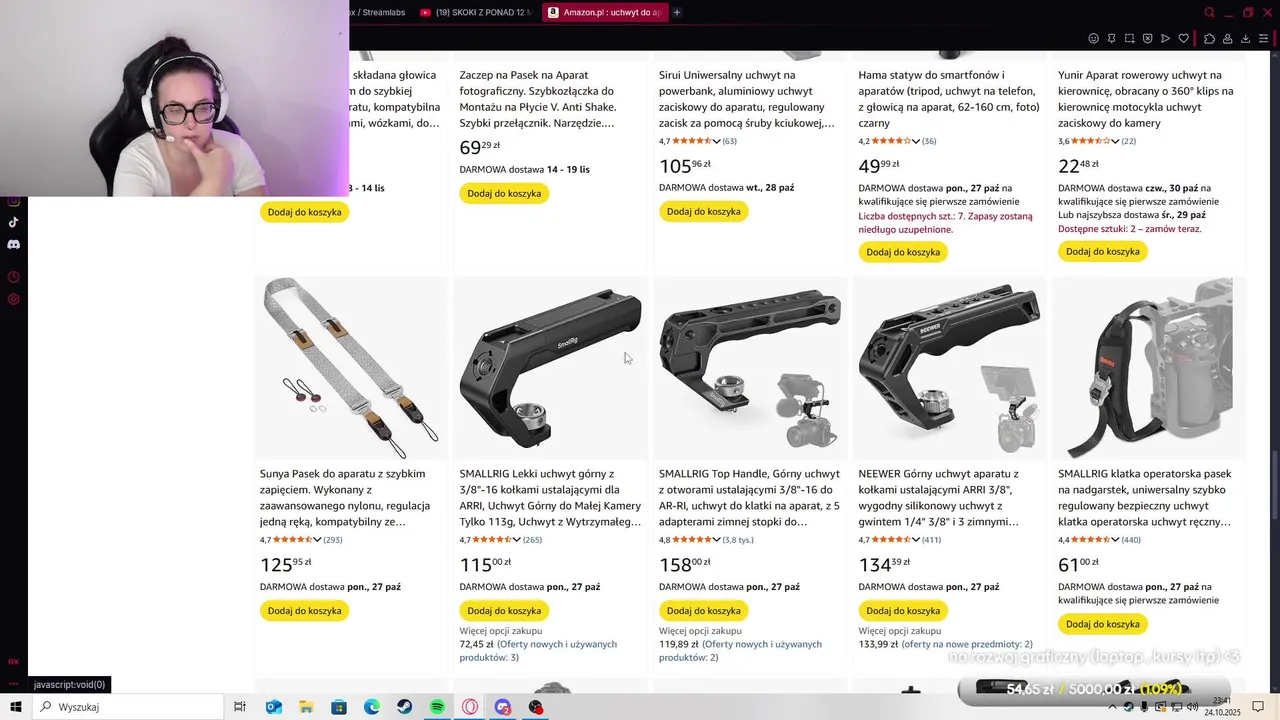This screenshot has width=1280, height=720.
Task: Open TikTok in the Opera sidebar
Action: (13, 222)
